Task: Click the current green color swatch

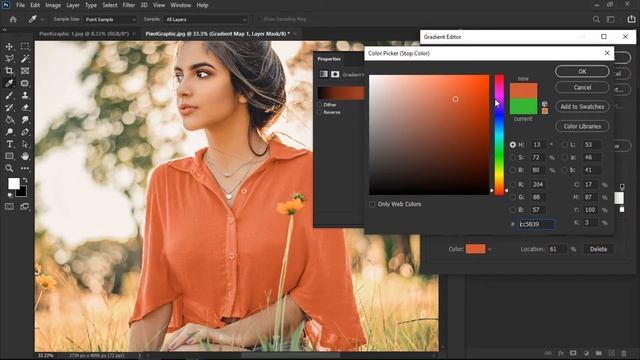Action: [523, 107]
